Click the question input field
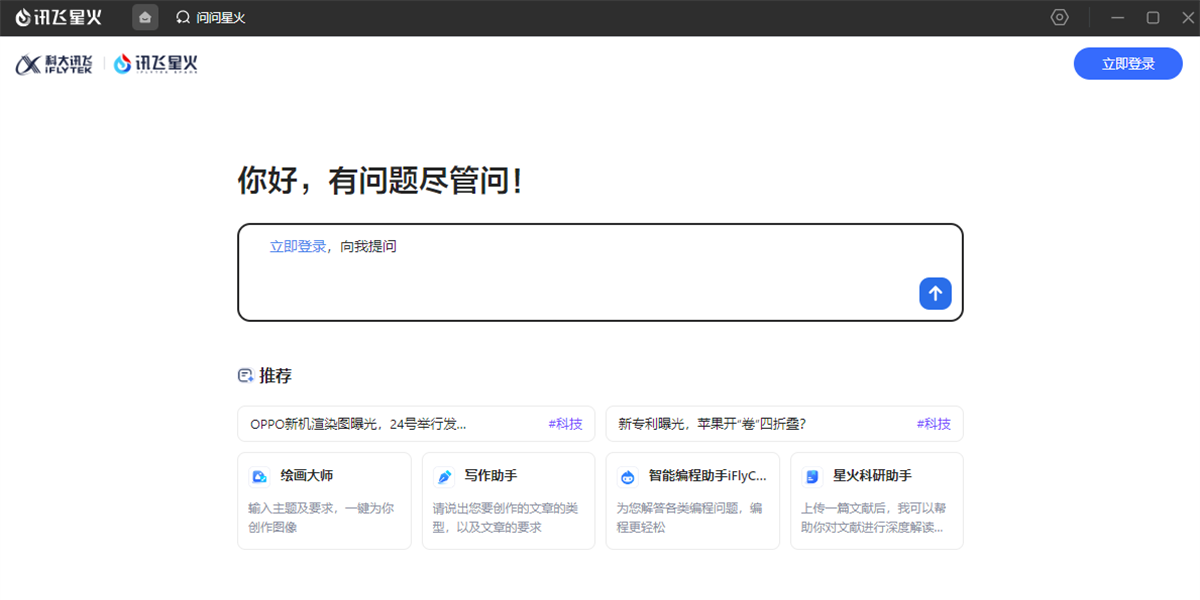Viewport: 1200px width, 600px height. pyautogui.click(x=600, y=272)
